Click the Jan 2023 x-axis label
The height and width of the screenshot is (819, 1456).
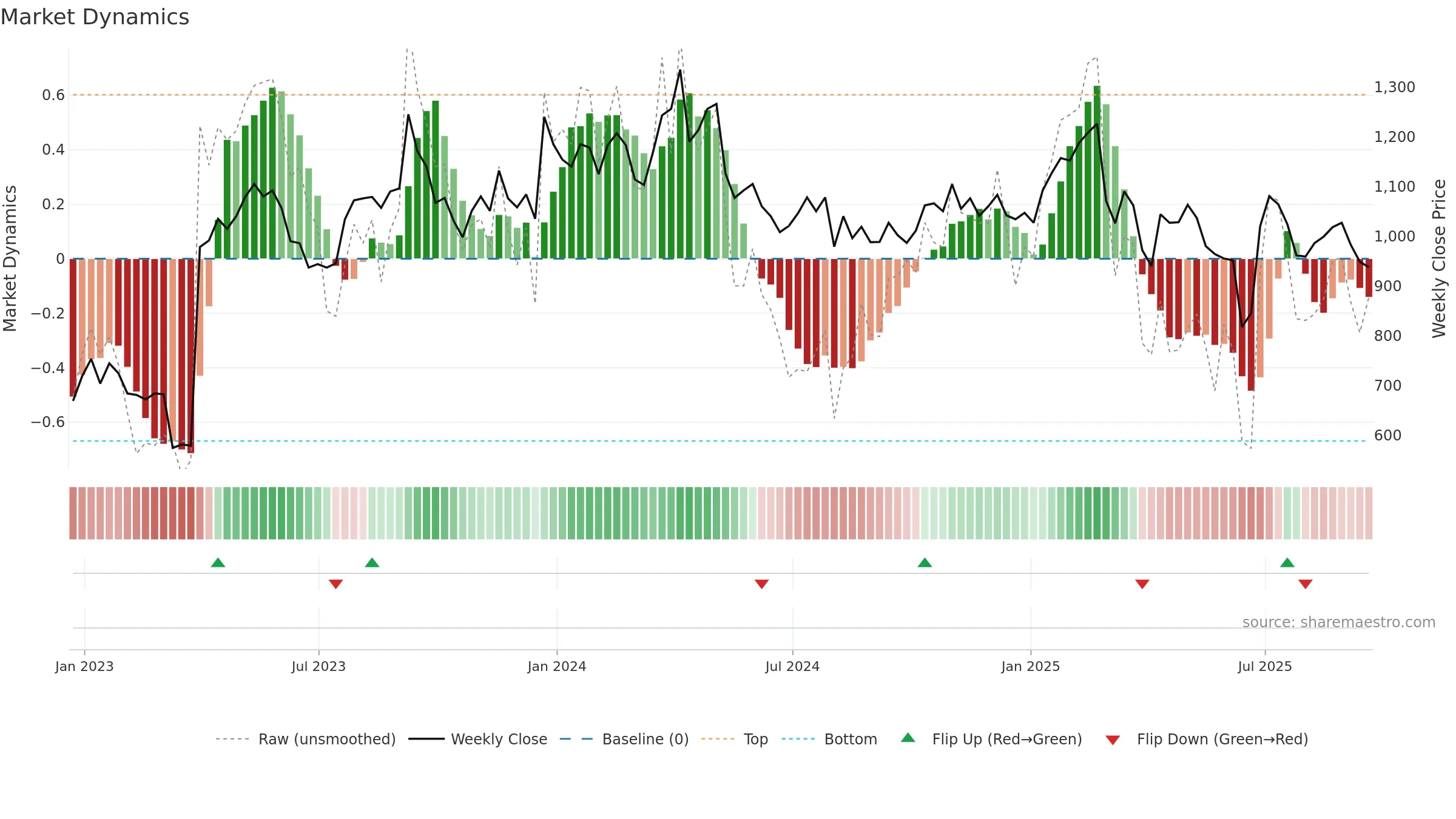(x=84, y=666)
